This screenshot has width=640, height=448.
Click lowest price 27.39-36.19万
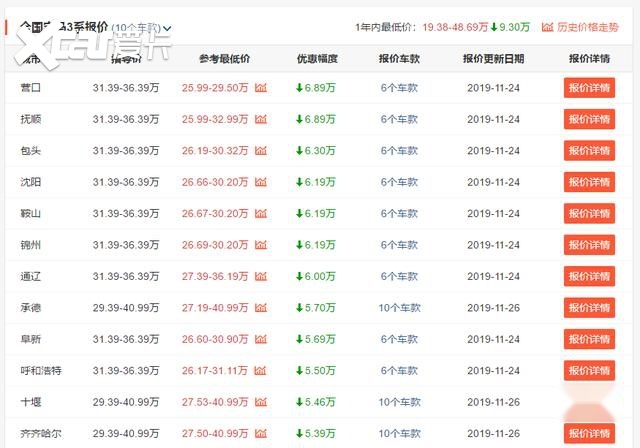point(215,276)
